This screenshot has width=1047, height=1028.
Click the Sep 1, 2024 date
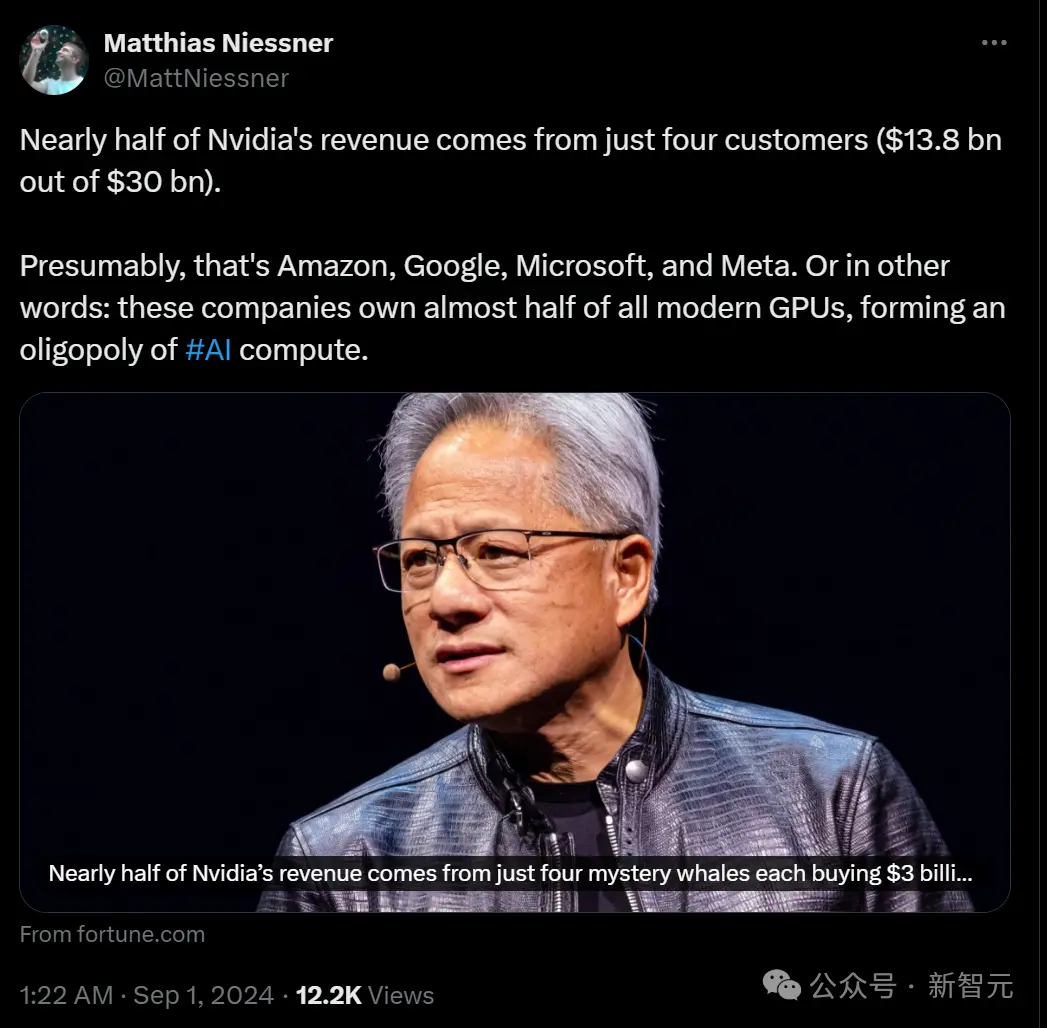click(204, 995)
